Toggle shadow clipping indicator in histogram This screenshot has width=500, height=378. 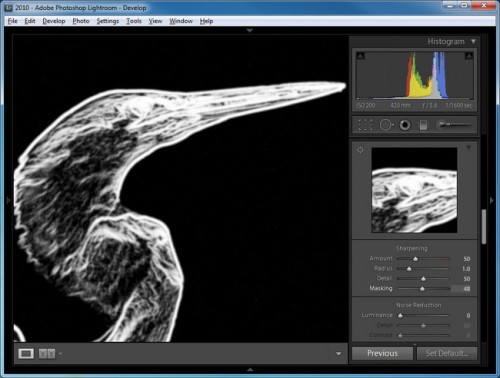[x=360, y=56]
